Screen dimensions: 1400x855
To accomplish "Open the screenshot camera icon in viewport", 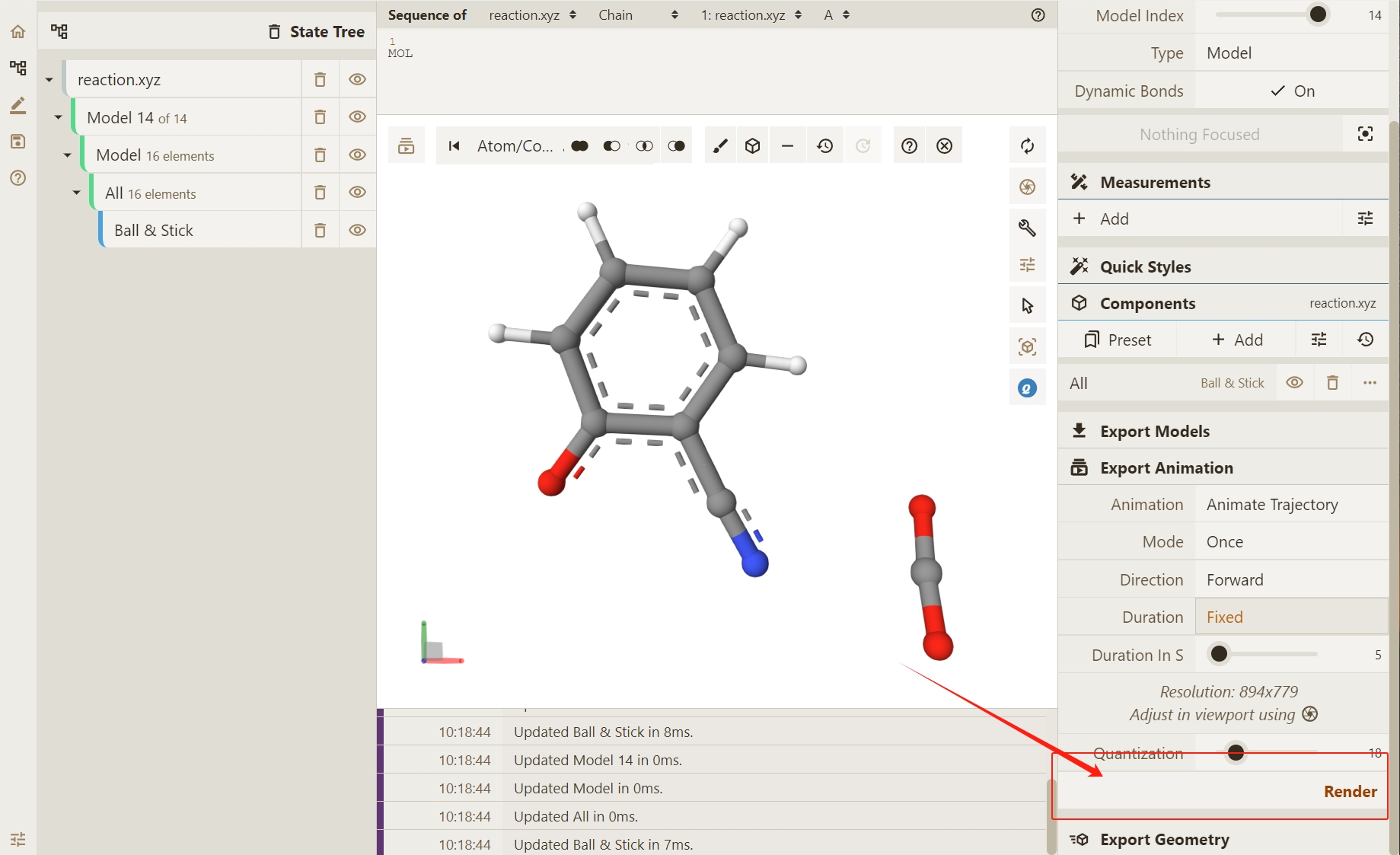I will (x=1027, y=187).
